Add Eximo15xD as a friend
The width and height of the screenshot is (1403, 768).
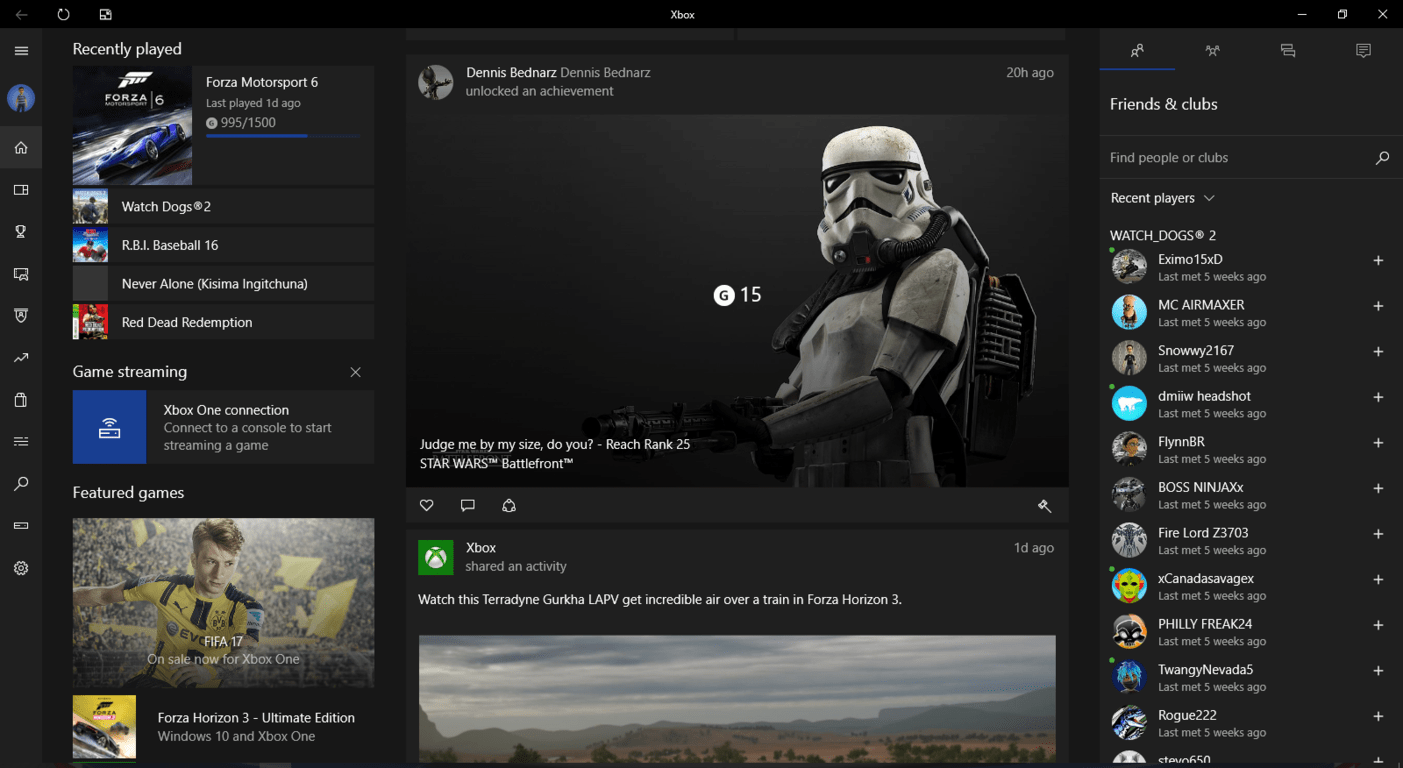pyautogui.click(x=1378, y=261)
